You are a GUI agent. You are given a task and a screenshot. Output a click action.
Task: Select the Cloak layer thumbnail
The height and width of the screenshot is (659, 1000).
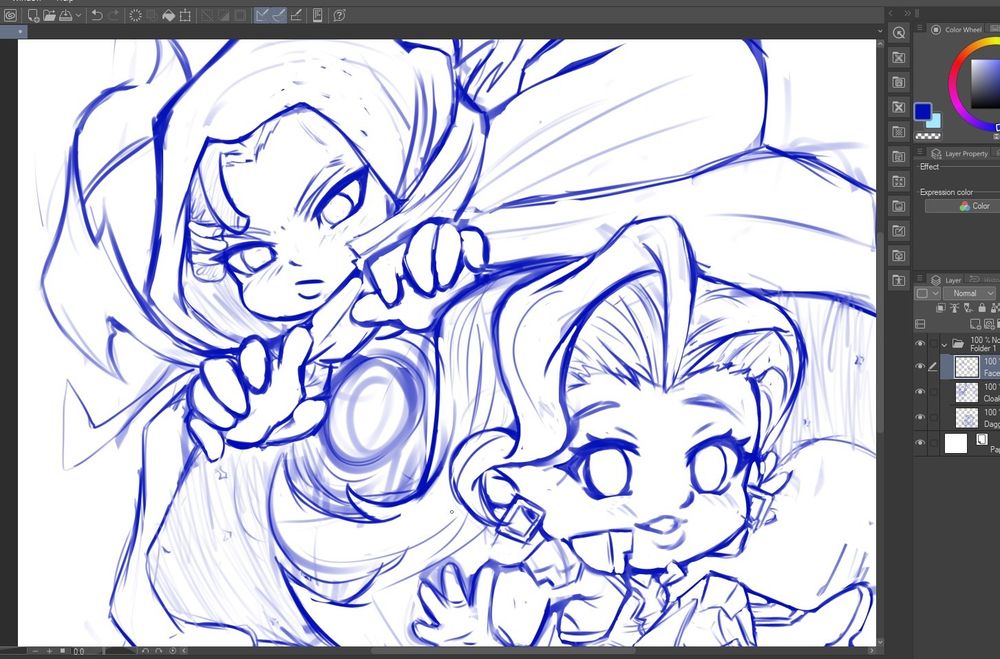tap(966, 392)
